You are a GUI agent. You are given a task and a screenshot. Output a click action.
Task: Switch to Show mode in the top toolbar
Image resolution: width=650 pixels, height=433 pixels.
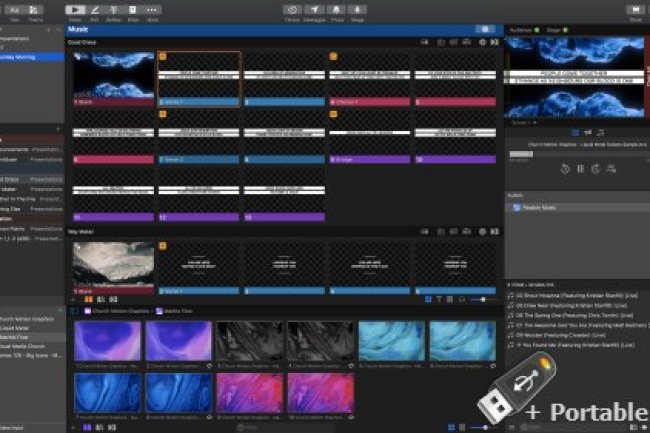tap(75, 10)
